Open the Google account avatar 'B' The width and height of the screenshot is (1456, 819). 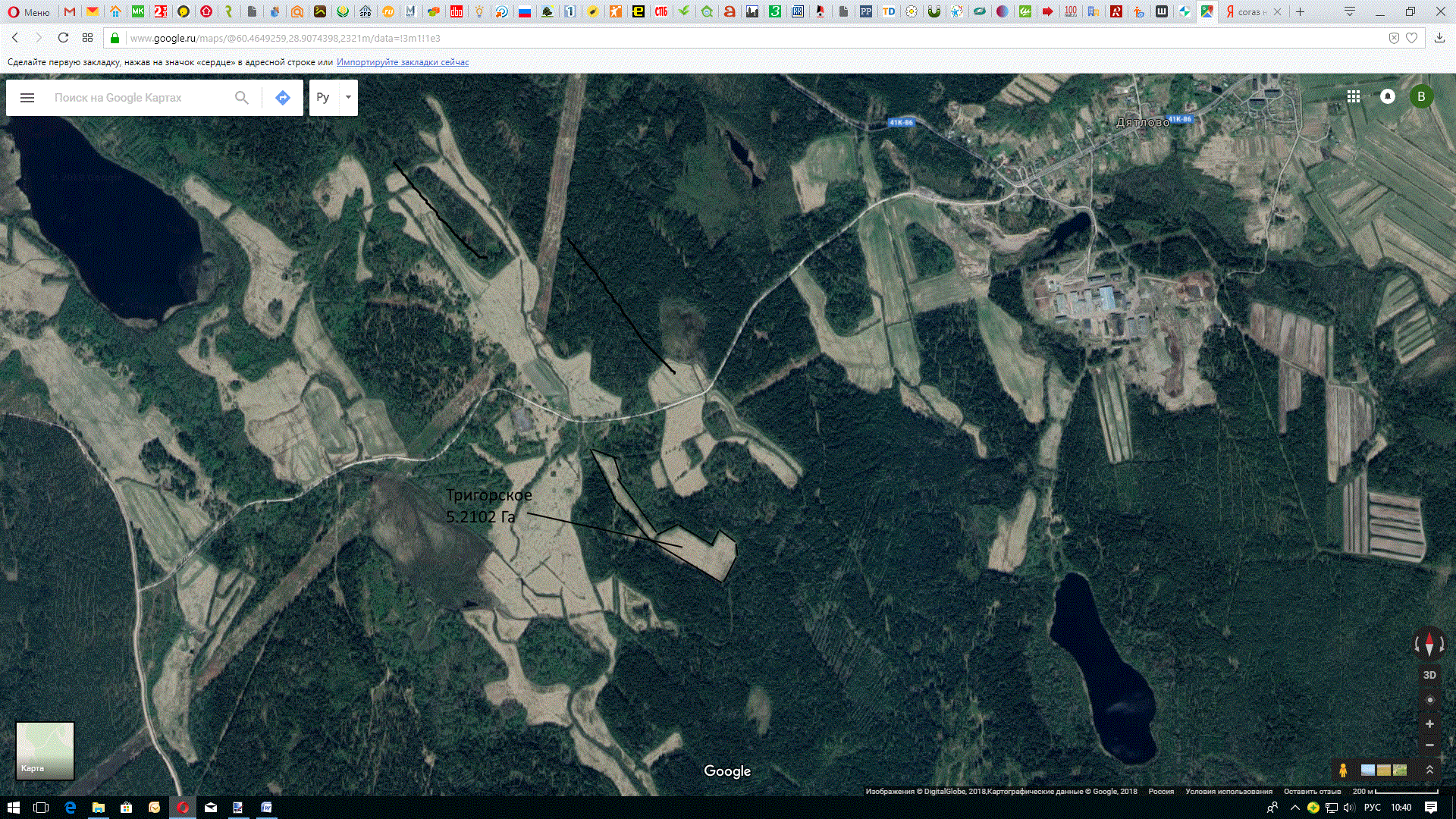1422,96
